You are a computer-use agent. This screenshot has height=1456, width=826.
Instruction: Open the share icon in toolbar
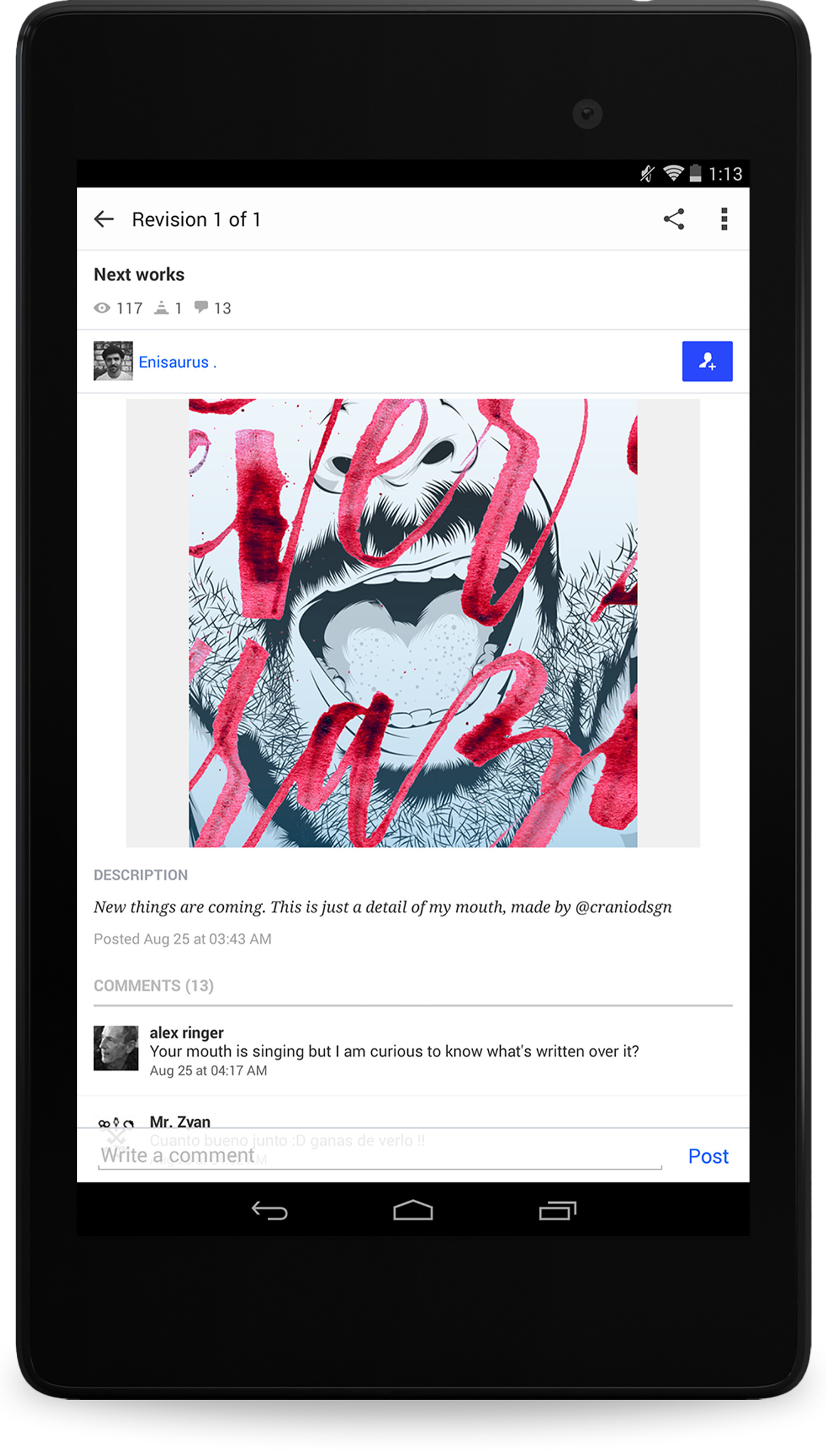(x=674, y=219)
